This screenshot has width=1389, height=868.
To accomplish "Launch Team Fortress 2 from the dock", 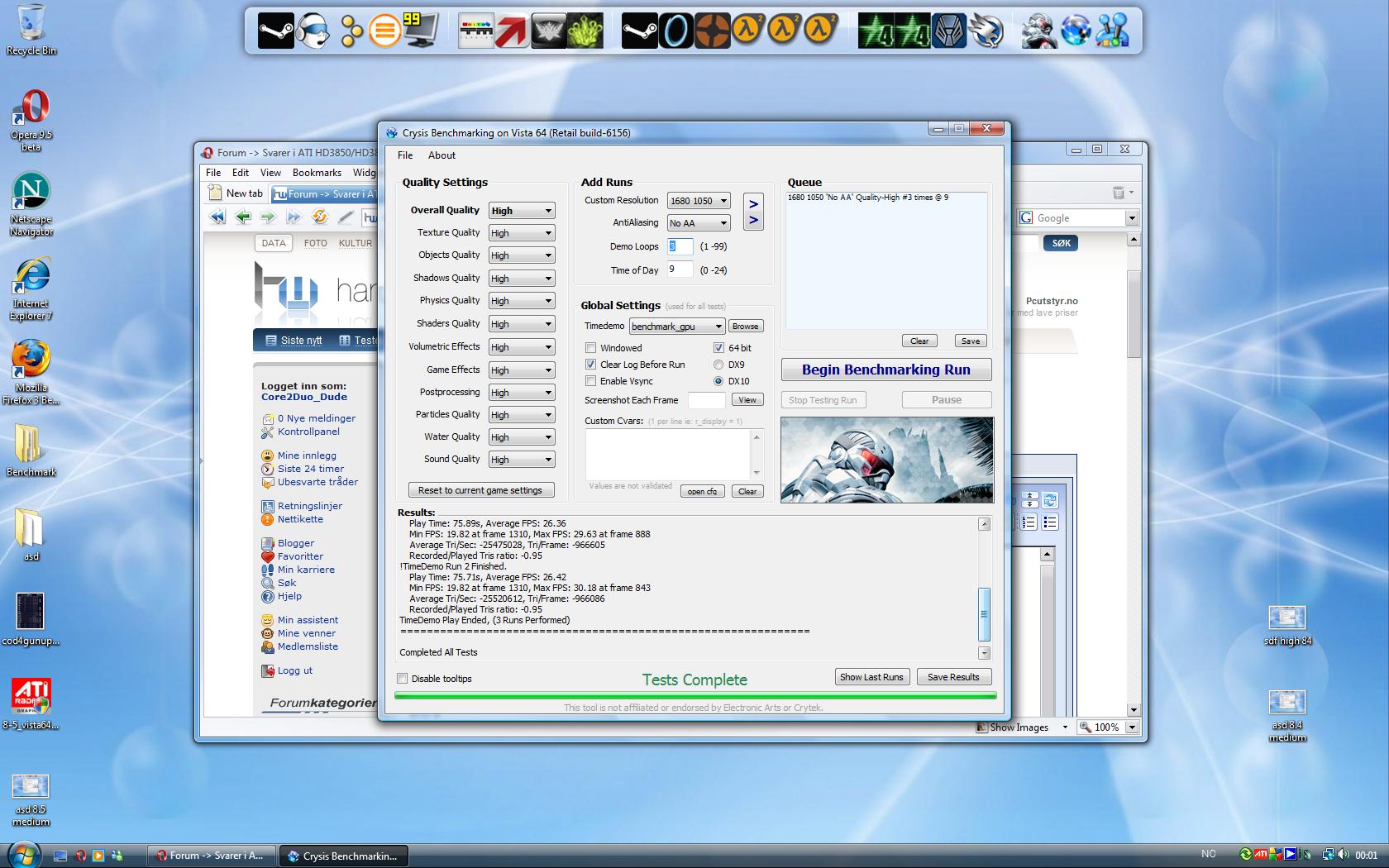I will tap(712, 31).
